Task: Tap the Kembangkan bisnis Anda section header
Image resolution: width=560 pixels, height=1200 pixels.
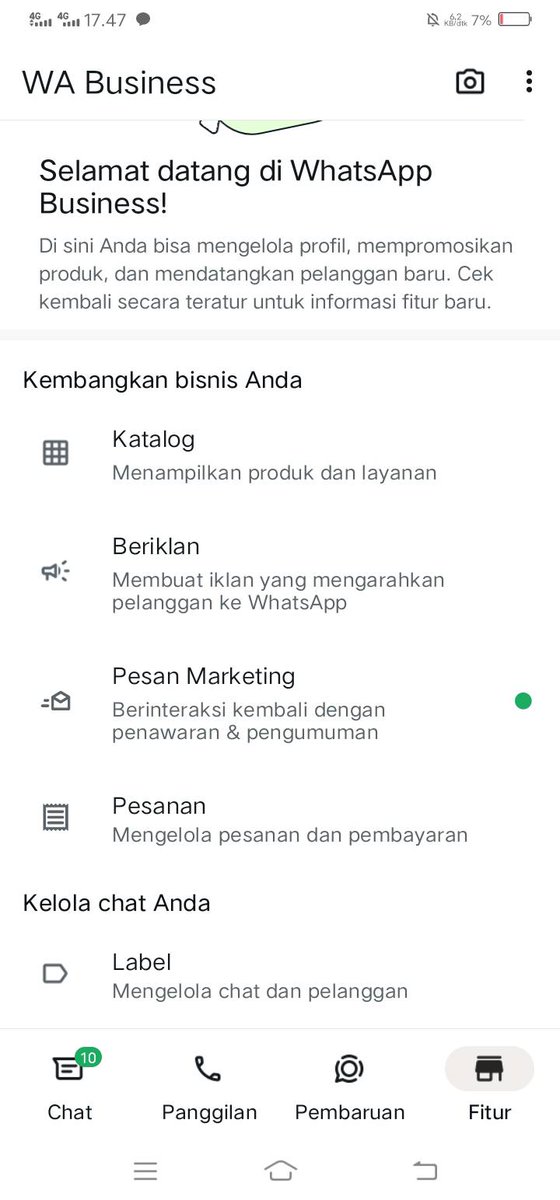Action: [x=162, y=380]
